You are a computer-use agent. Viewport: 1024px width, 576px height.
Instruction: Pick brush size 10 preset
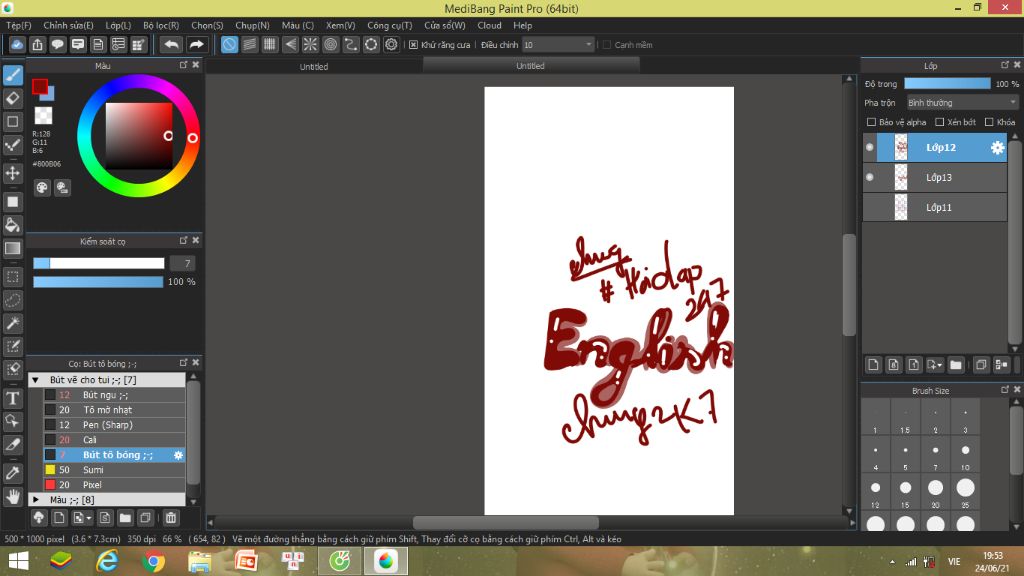[x=965, y=454]
